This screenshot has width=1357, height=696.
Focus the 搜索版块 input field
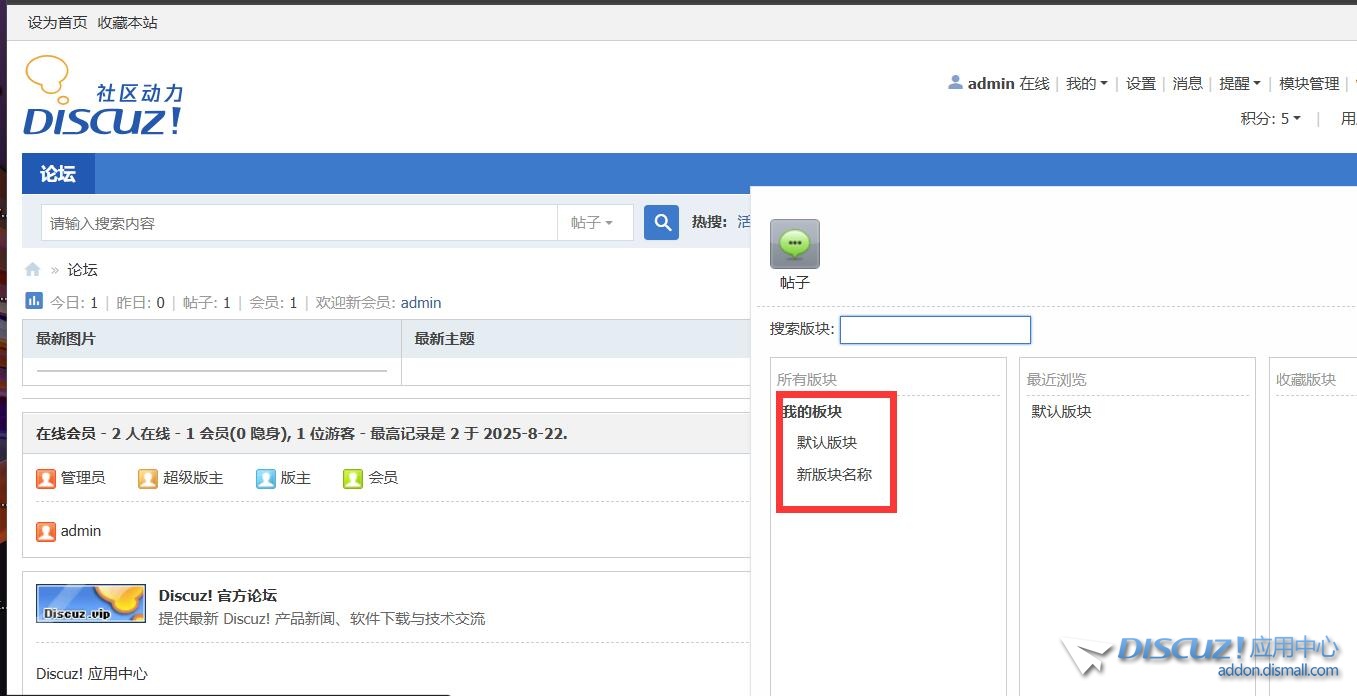point(935,330)
